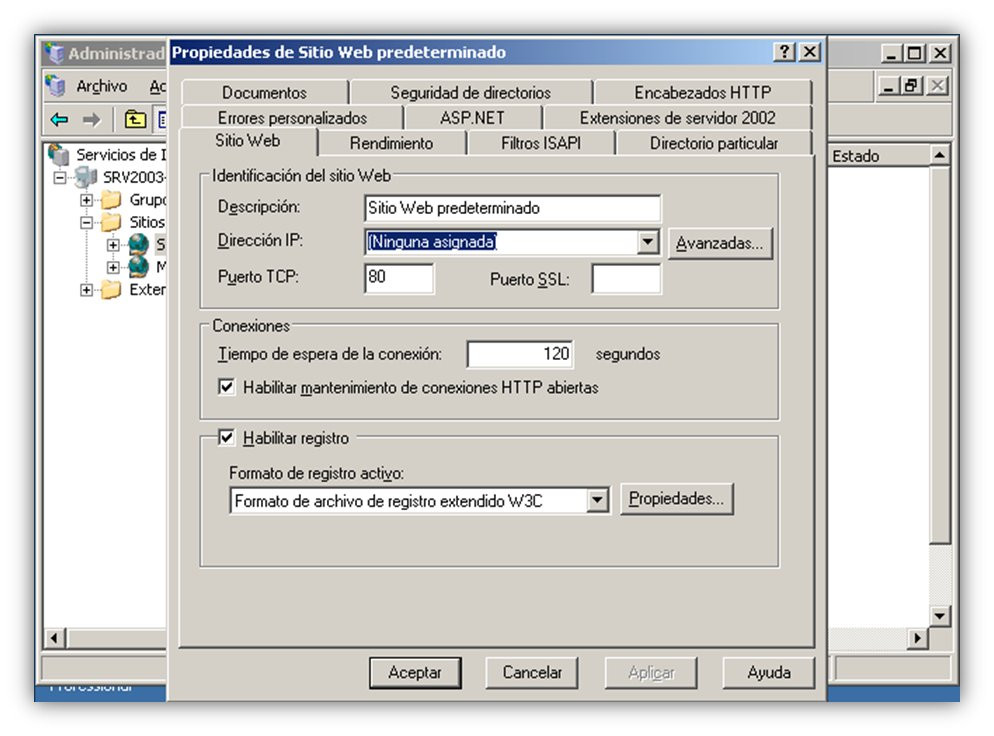Minimize the IIS Manager main window
Viewport: 994px width, 736px height.
tap(891, 53)
